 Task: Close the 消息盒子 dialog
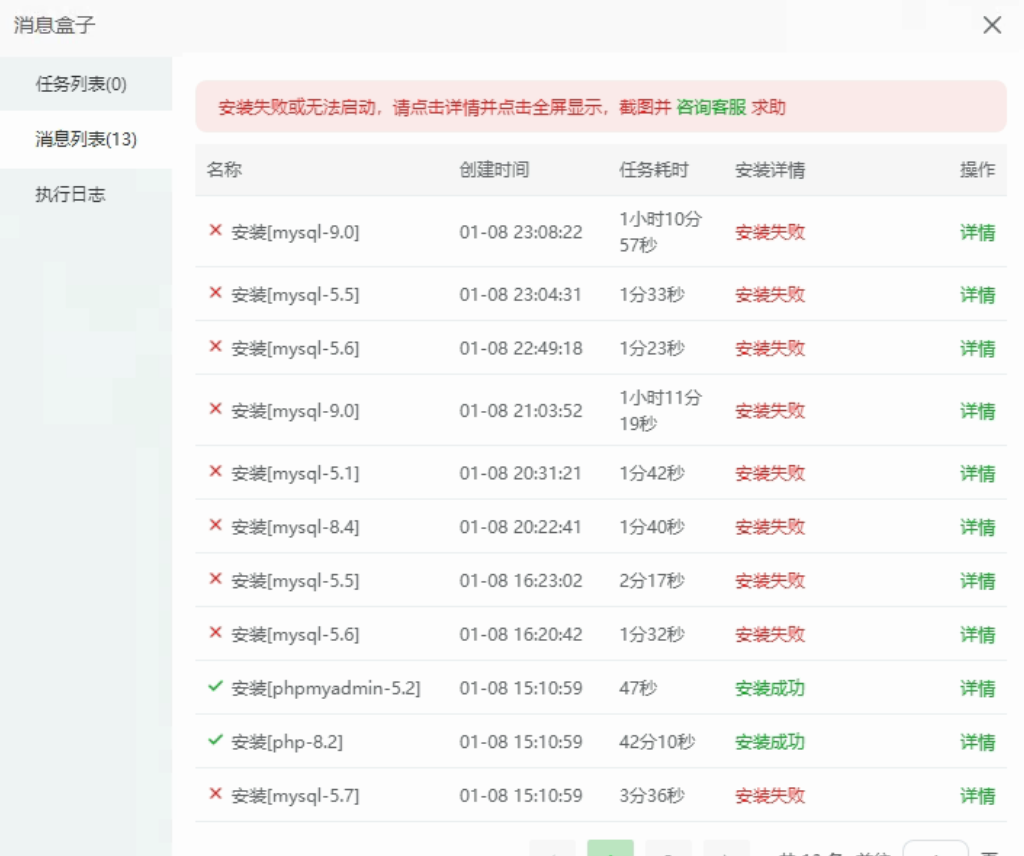pos(991,25)
